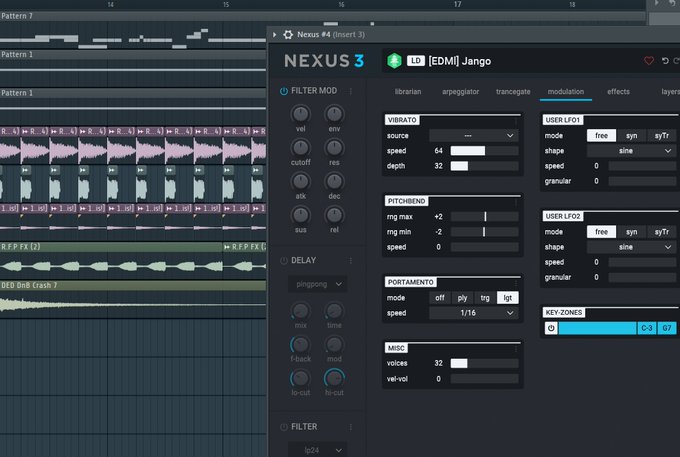Click the Filter Mod sus knob
Screen dimensions: 680x457
click(301, 215)
